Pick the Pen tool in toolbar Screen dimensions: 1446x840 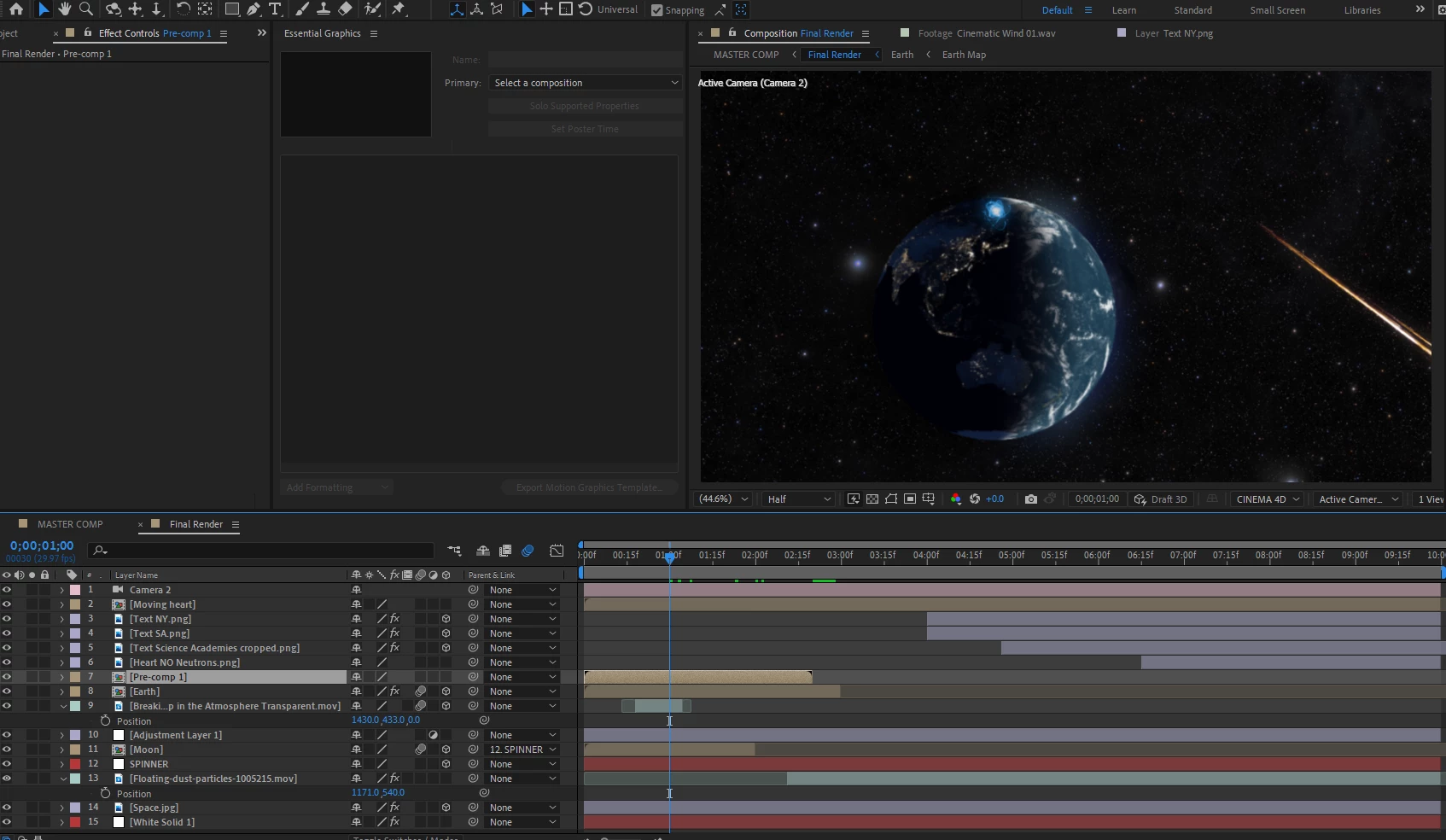[254, 9]
